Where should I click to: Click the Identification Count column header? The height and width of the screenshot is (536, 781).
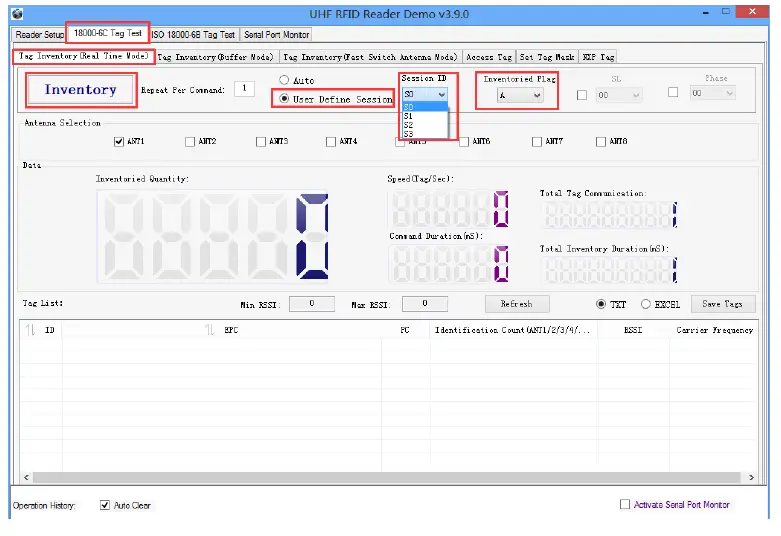(514, 330)
